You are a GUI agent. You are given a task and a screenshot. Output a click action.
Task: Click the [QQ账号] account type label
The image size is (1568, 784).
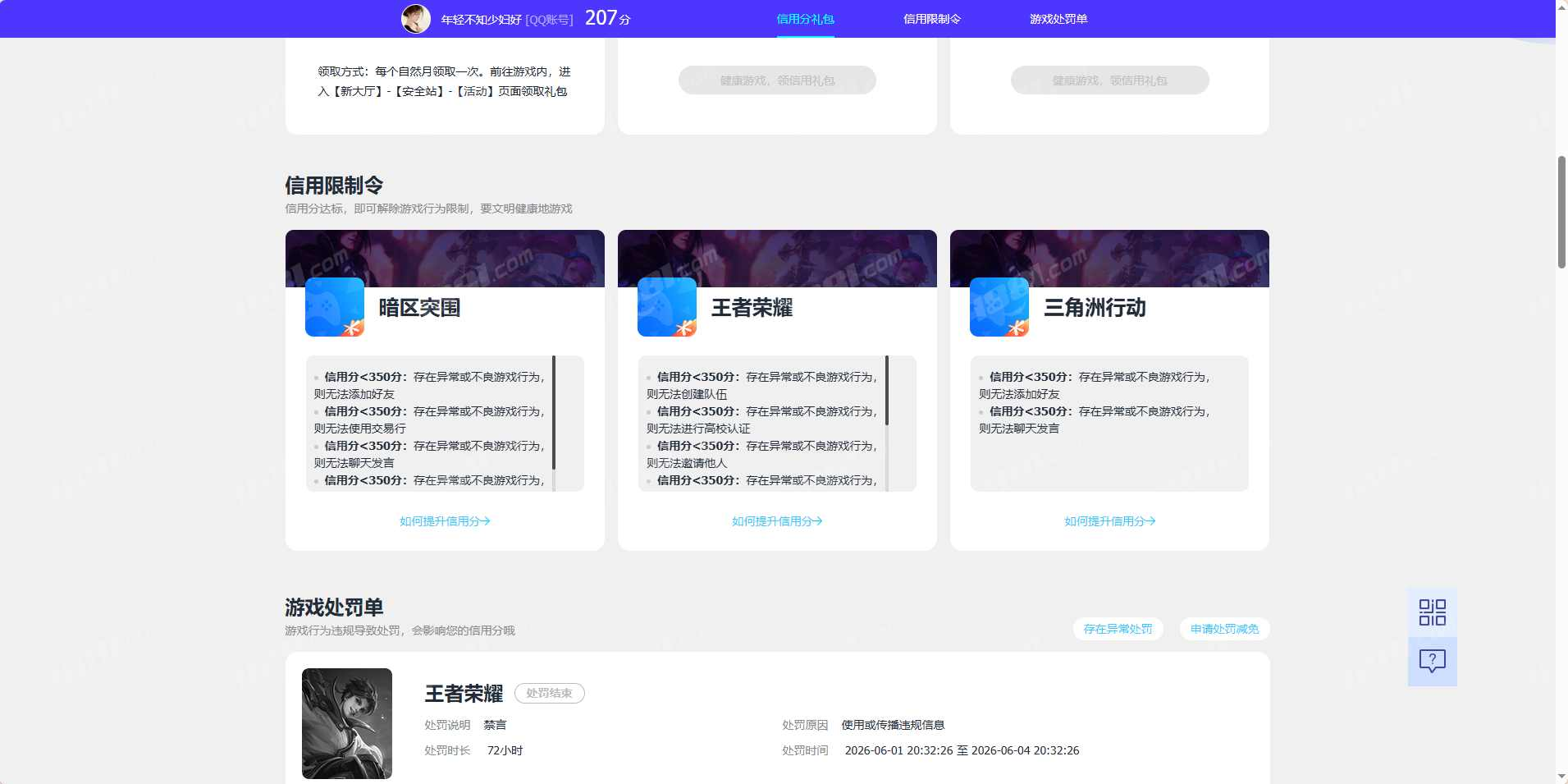(x=549, y=19)
